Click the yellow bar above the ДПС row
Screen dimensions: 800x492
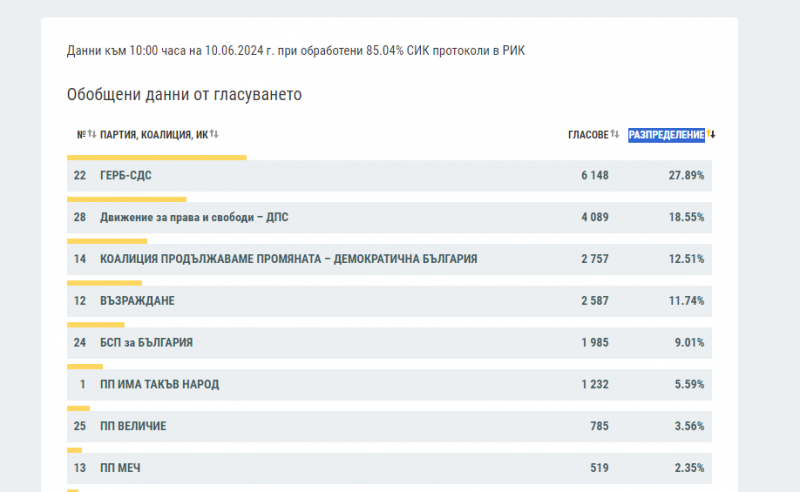coord(127,200)
